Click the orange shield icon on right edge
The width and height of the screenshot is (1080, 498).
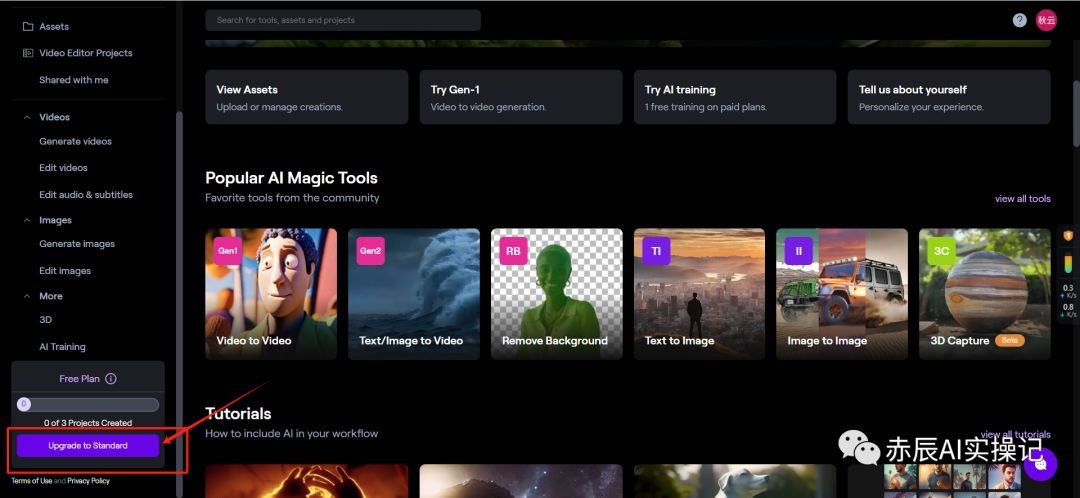(1068, 236)
